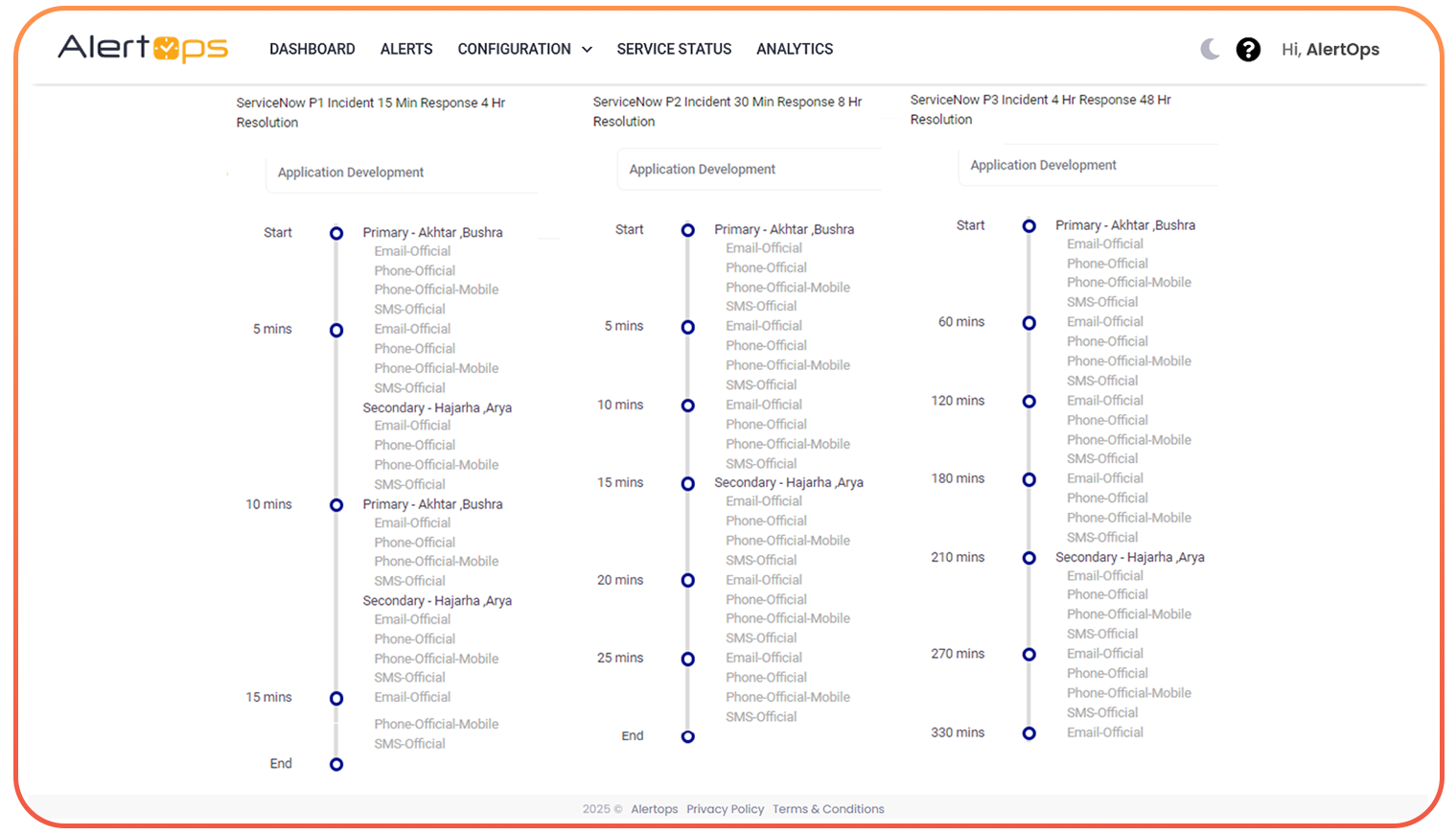Open the Privacy Policy link
The width and height of the screenshot is (1456, 835).
coord(726,809)
